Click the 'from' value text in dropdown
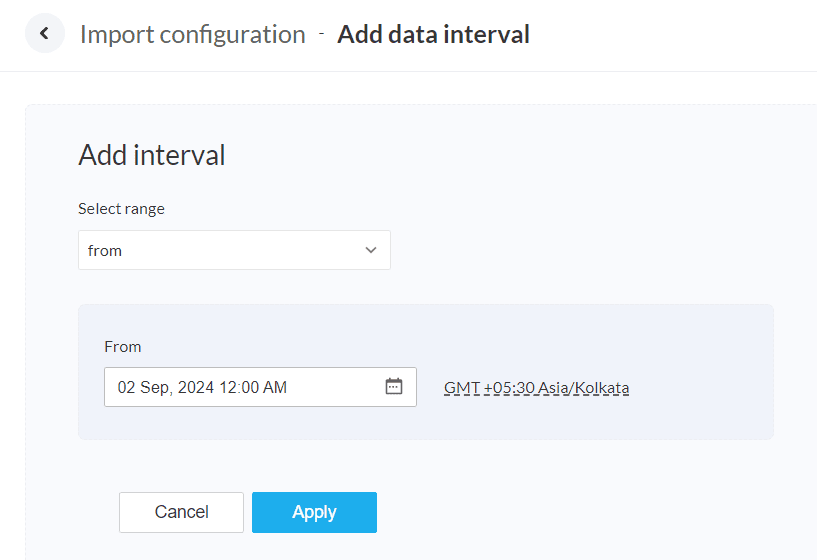Image resolution: width=817 pixels, height=560 pixels. click(105, 250)
